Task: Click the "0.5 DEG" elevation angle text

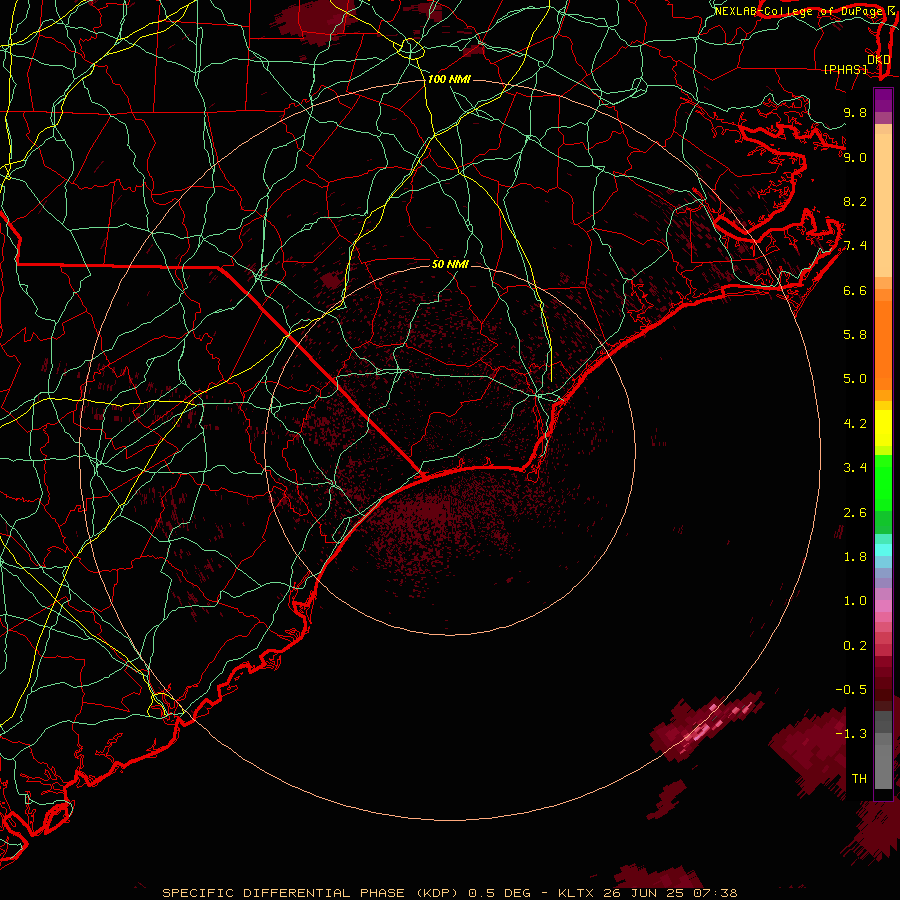Action: click(499, 893)
